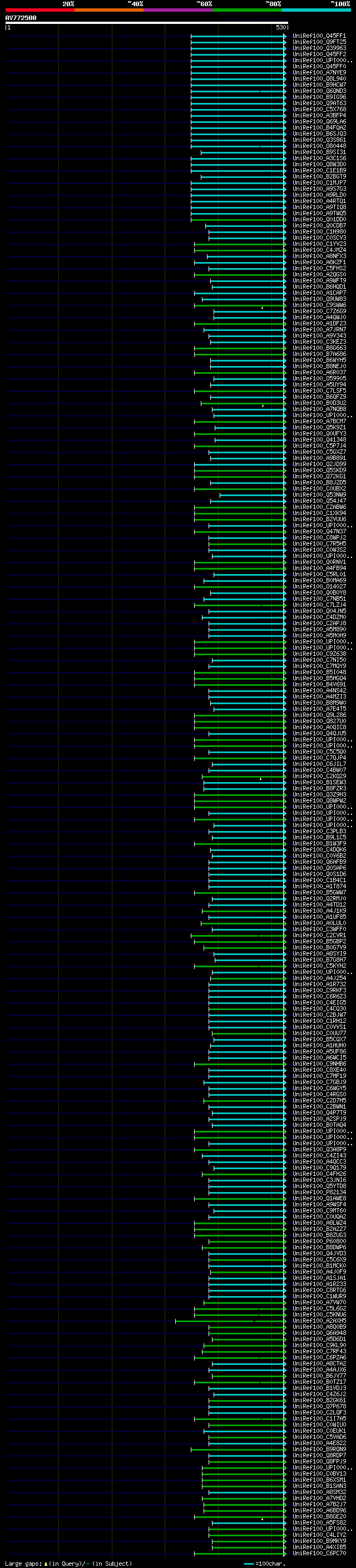The width and height of the screenshot is (356, 1568).
Task: Select hit label UniRef100_C6PC70
Action: (x=319, y=1554)
